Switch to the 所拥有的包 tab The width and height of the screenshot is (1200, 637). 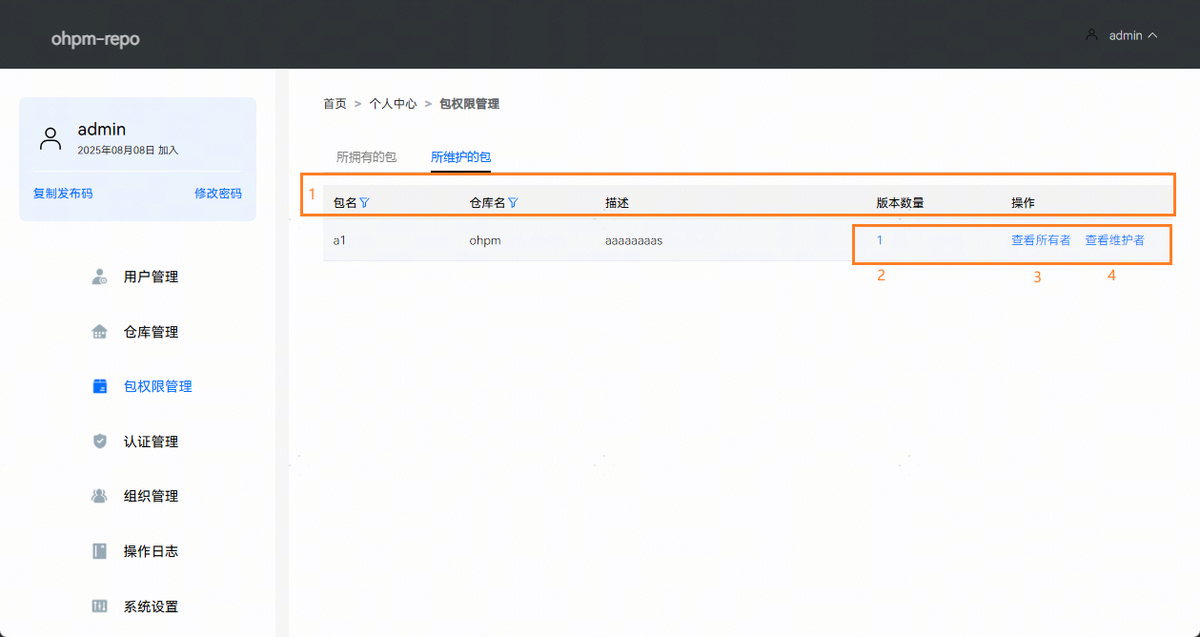[x=366, y=157]
